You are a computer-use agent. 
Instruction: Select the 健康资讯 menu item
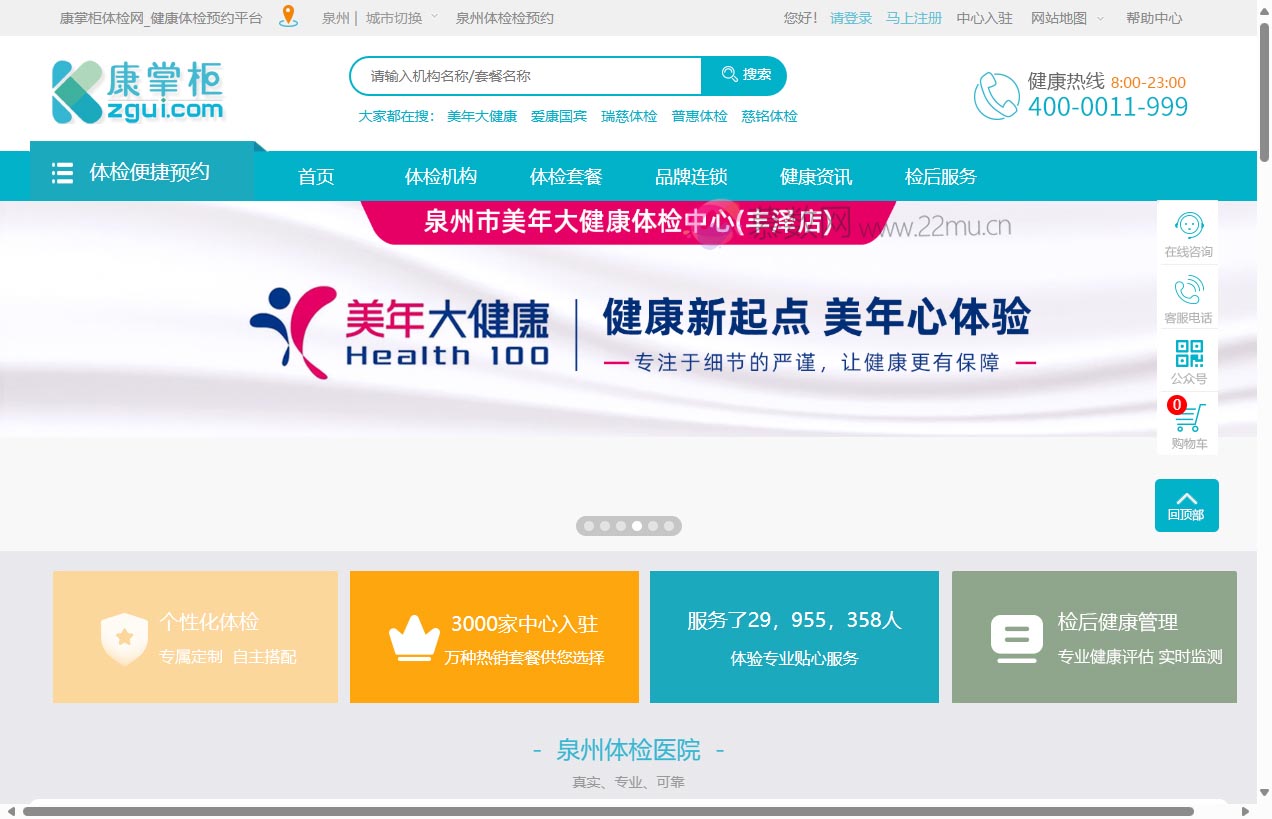pos(815,176)
